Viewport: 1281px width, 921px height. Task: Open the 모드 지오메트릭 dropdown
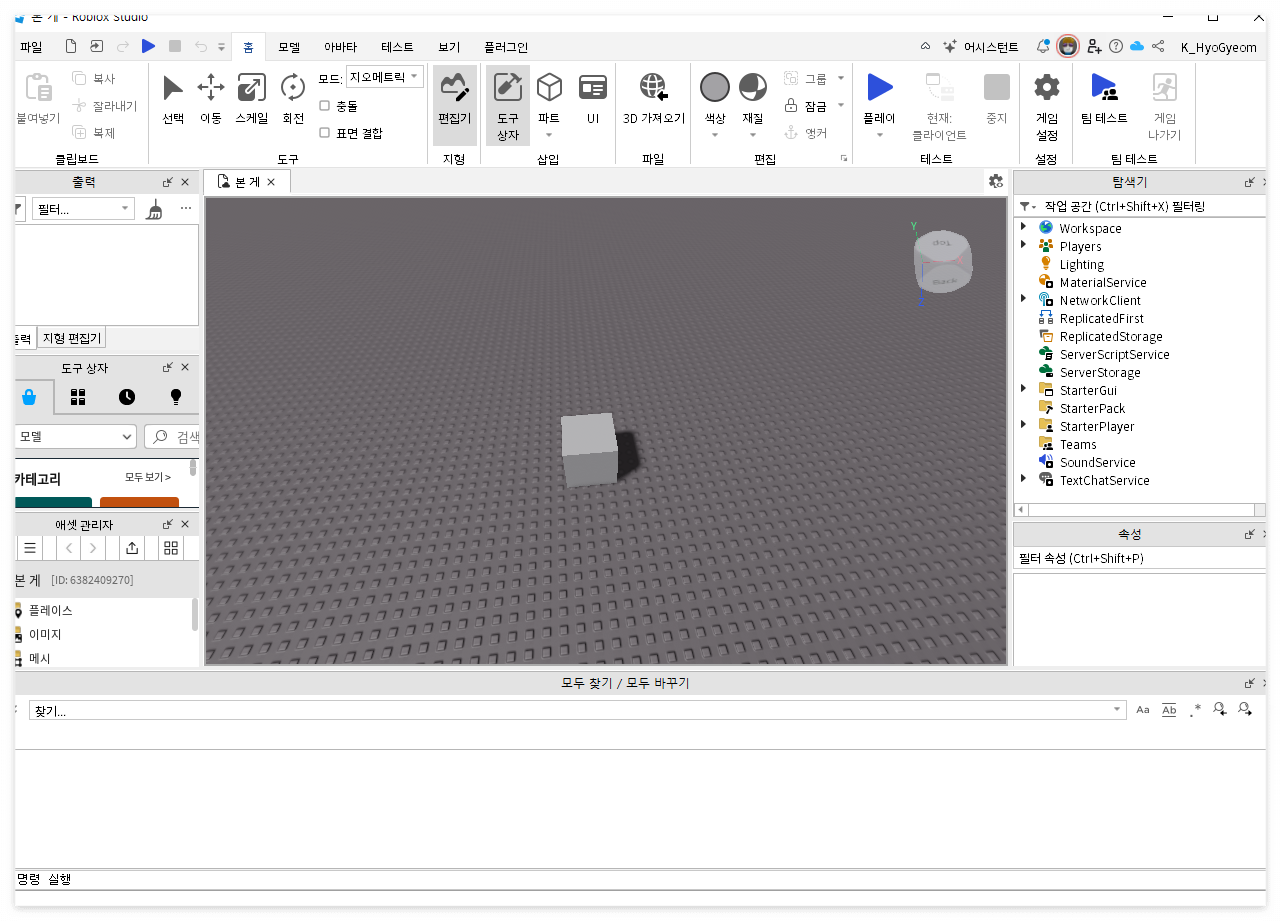385,77
